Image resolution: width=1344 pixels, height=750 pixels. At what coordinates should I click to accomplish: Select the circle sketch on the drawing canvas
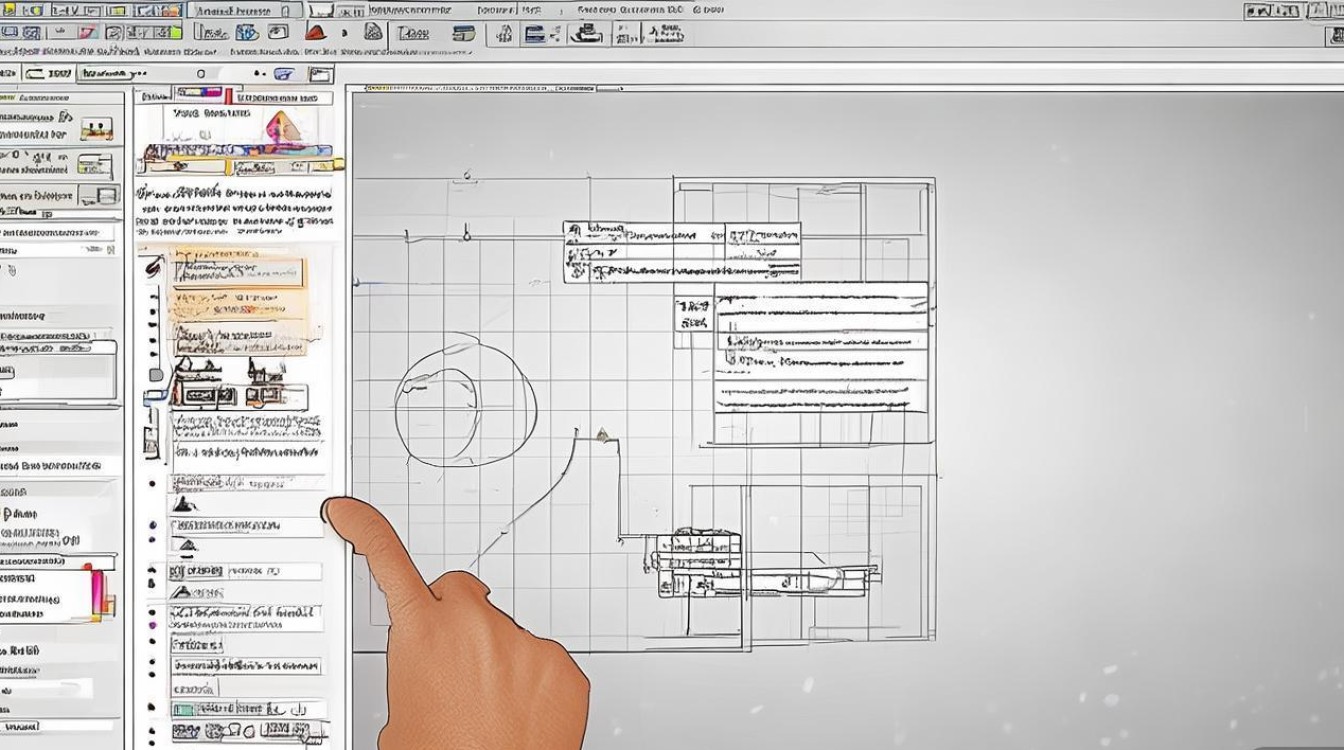(465, 400)
